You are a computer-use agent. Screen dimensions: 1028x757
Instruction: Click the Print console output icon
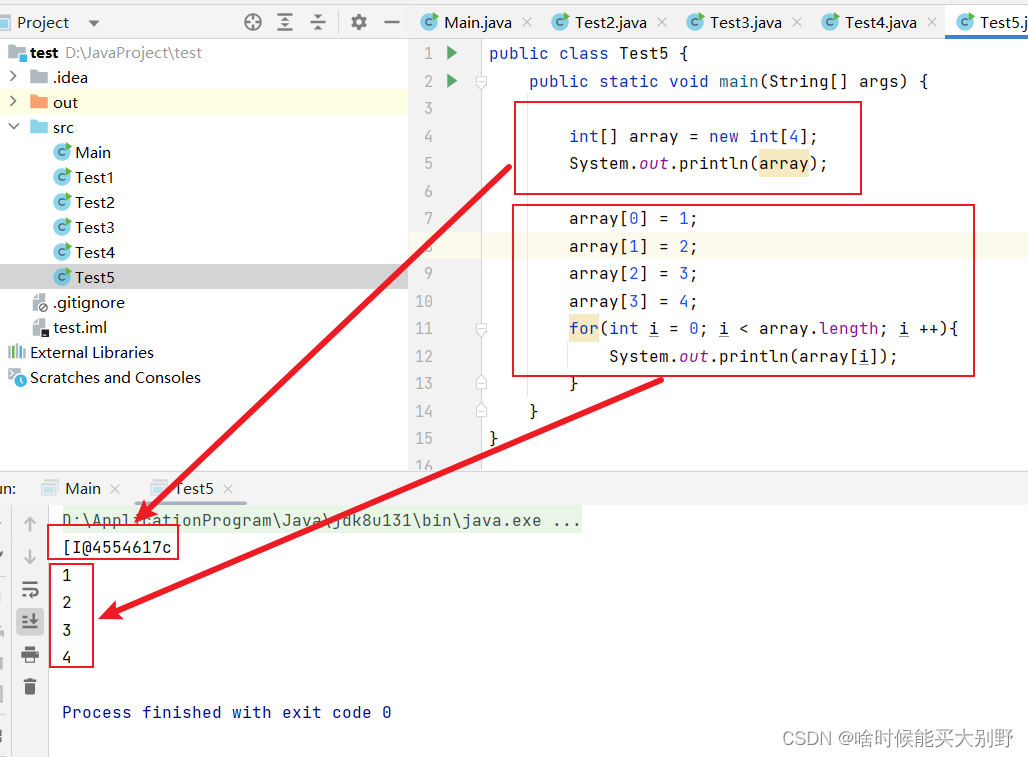tap(30, 654)
